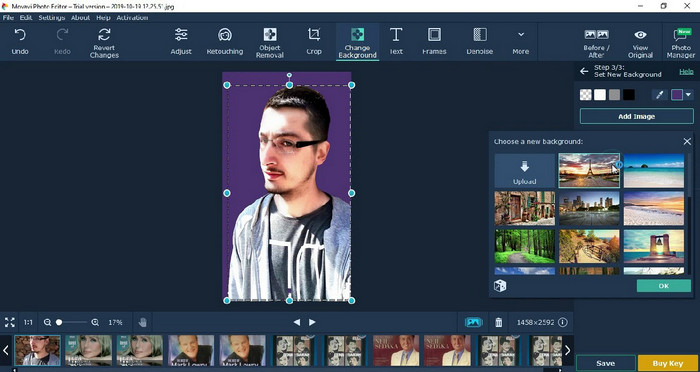Click the Redo tool
Image resolution: width=700 pixels, height=372 pixels.
(x=62, y=42)
